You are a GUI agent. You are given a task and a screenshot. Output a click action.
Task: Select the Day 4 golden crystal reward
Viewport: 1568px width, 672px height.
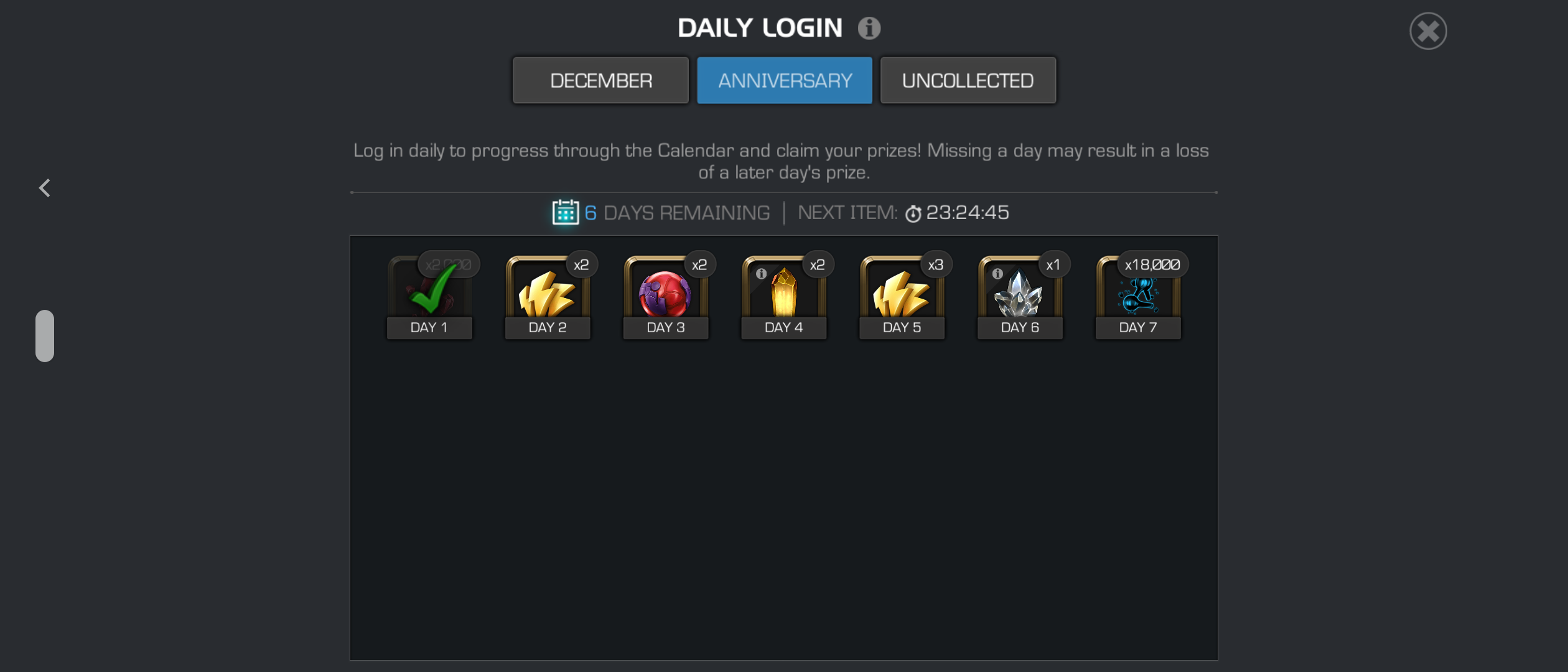pyautogui.click(x=783, y=297)
